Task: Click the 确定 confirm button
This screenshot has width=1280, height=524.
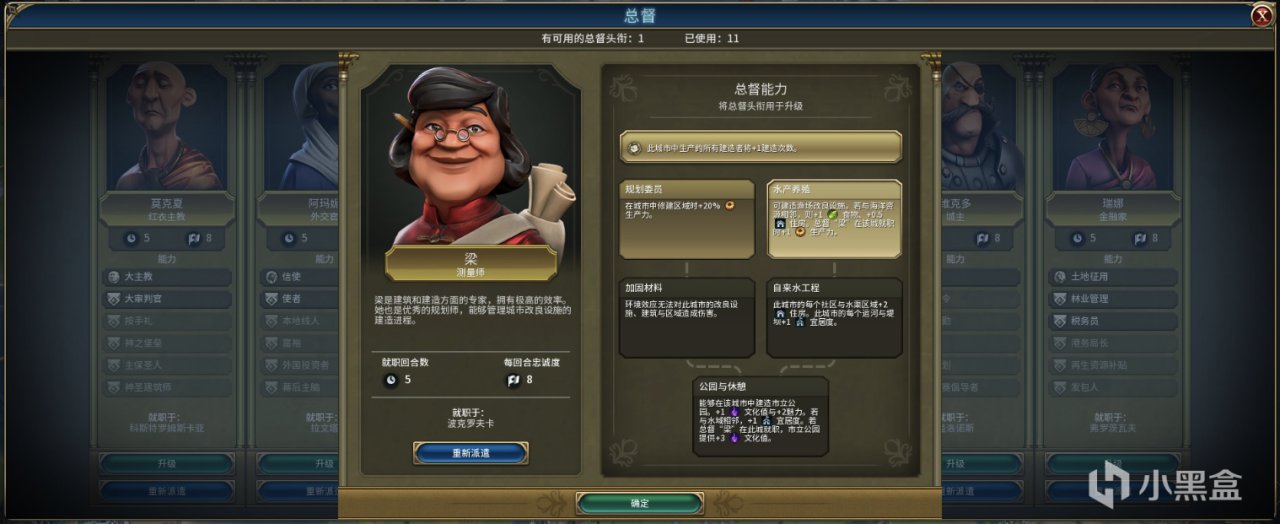Action: point(640,503)
